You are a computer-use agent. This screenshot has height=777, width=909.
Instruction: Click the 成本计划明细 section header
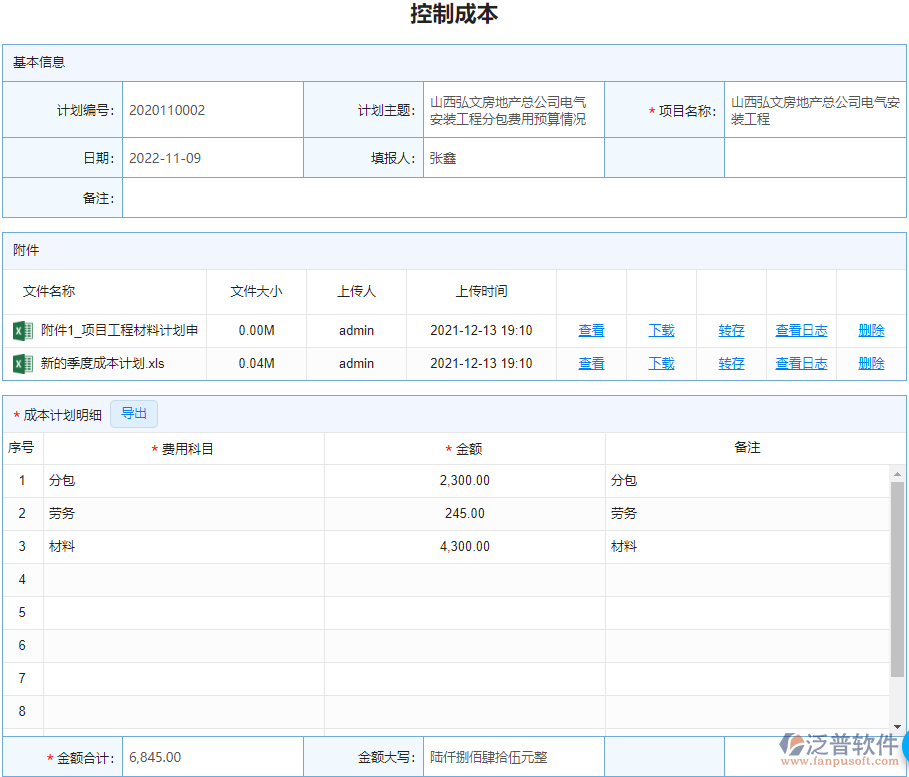click(x=62, y=413)
